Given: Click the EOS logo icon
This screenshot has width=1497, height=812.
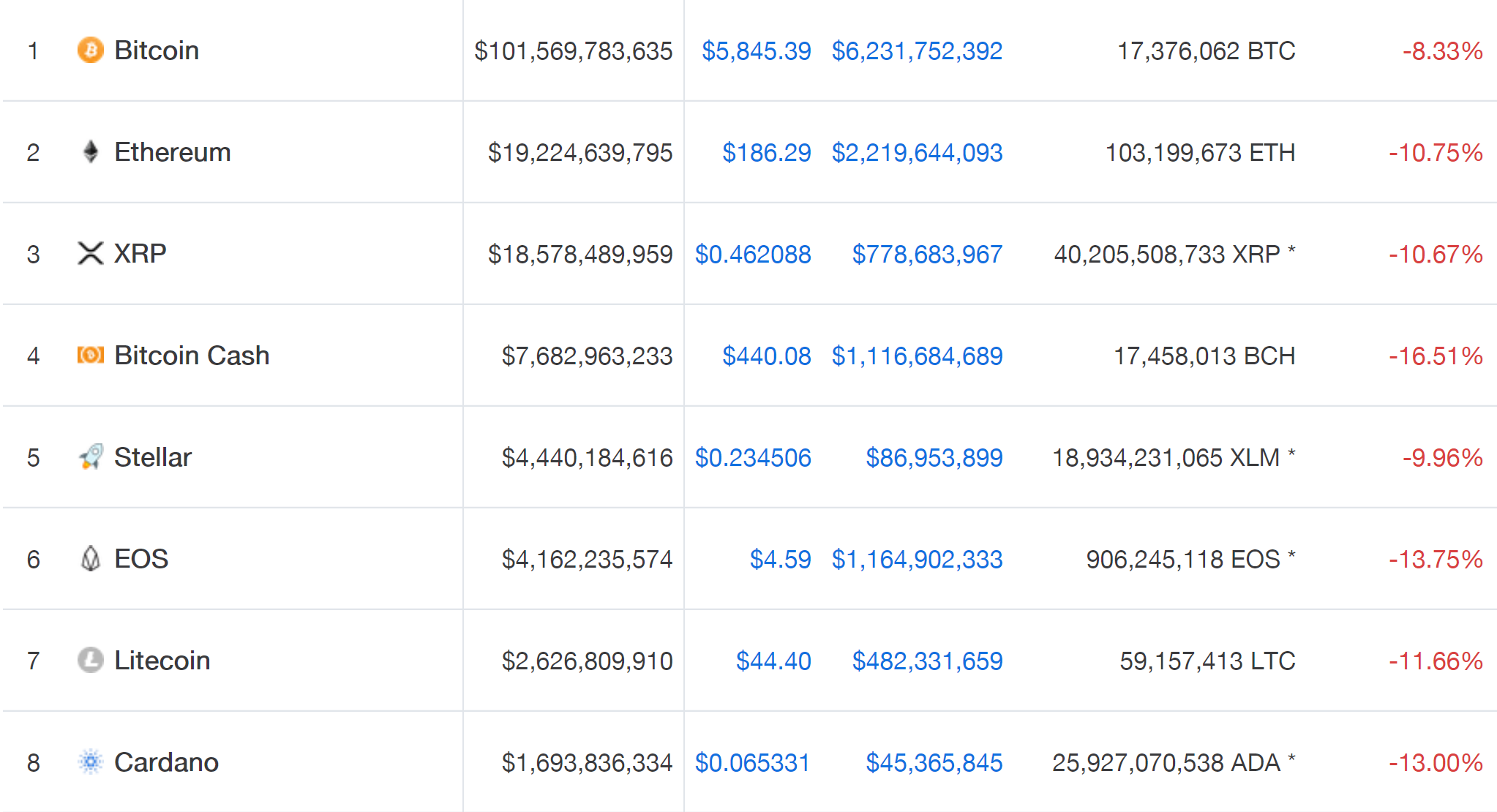Looking at the screenshot, I should 91,558.
